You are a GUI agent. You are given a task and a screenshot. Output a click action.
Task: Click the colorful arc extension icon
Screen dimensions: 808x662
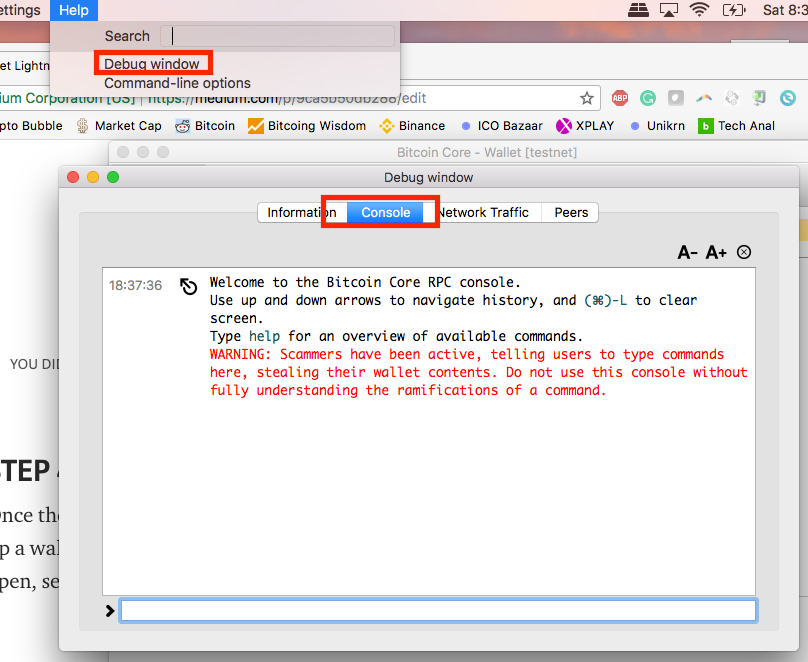pos(704,98)
